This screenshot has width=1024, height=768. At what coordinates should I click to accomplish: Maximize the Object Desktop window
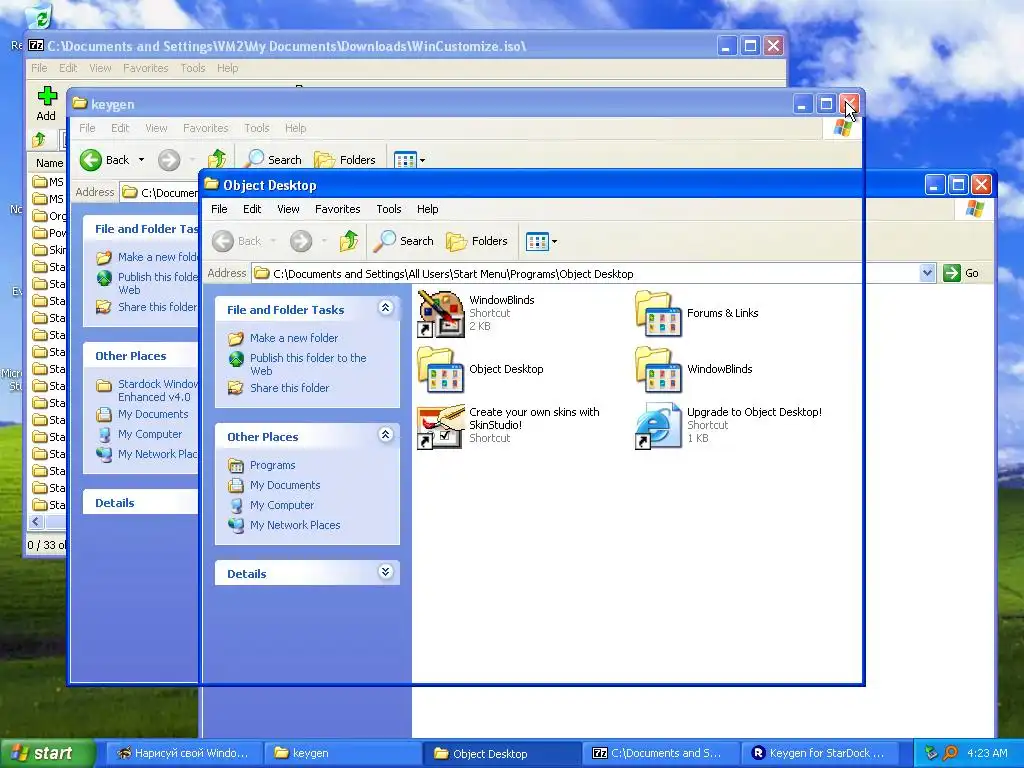tap(957, 185)
